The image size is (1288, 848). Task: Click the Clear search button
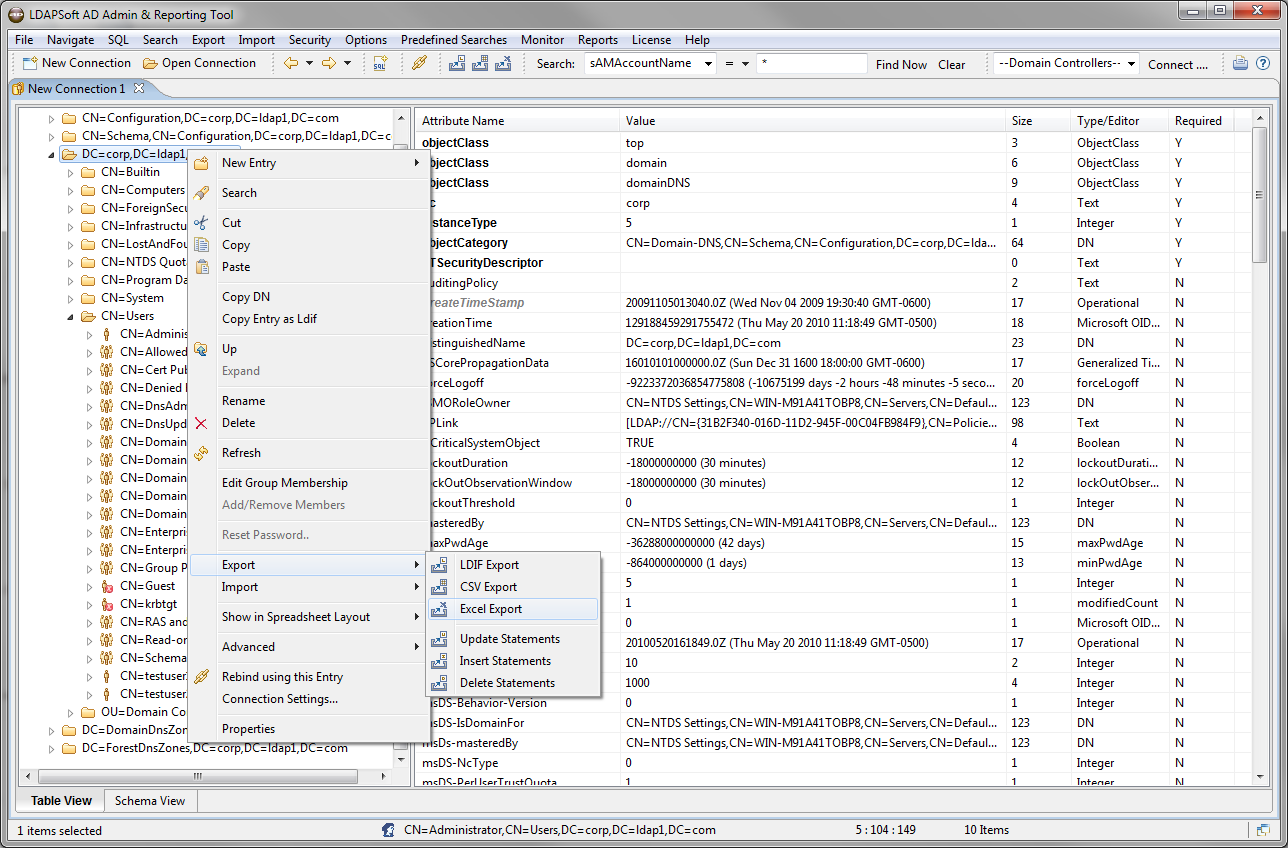[x=952, y=64]
